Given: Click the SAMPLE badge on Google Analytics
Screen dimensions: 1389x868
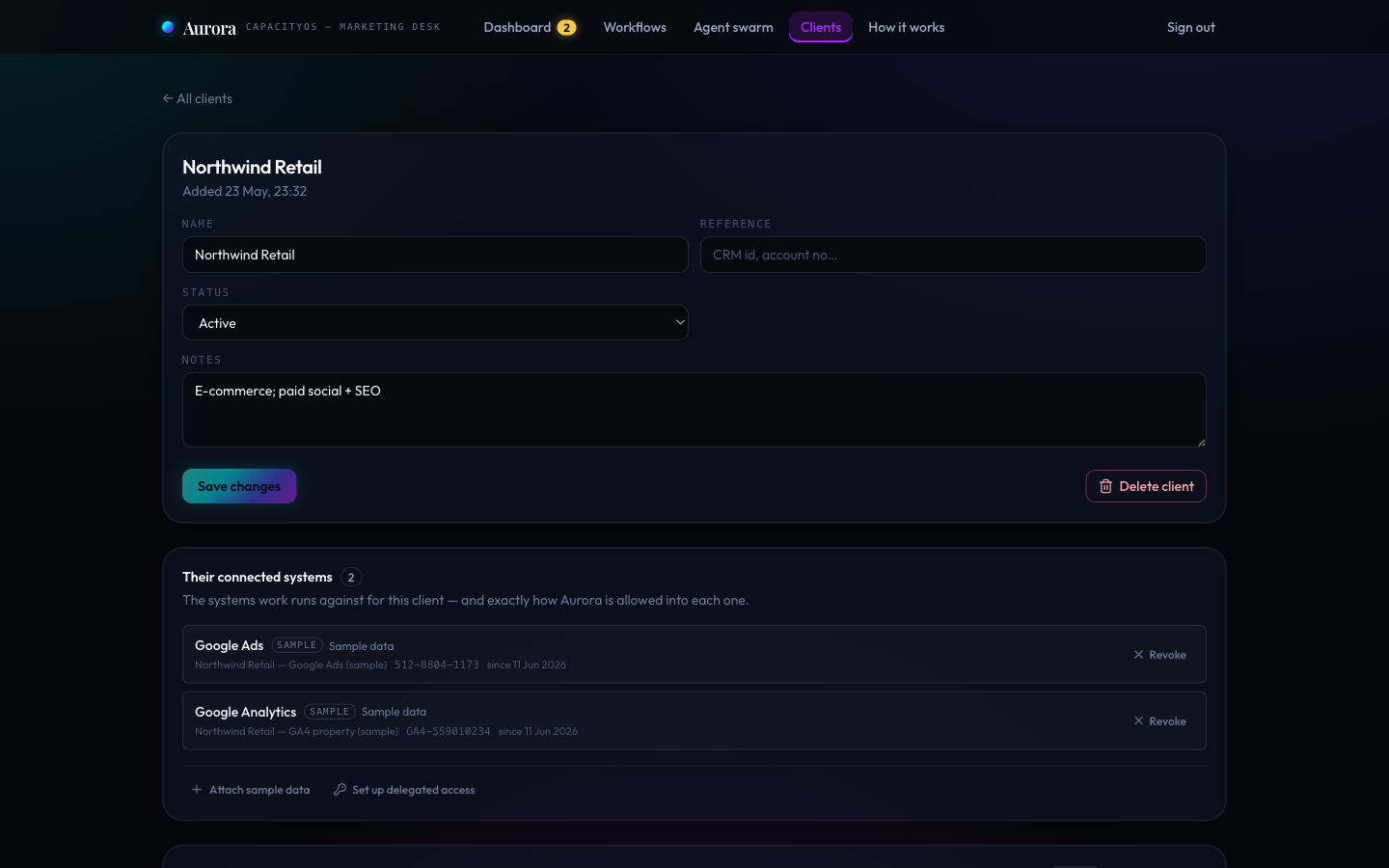Looking at the screenshot, I should [x=330, y=712].
